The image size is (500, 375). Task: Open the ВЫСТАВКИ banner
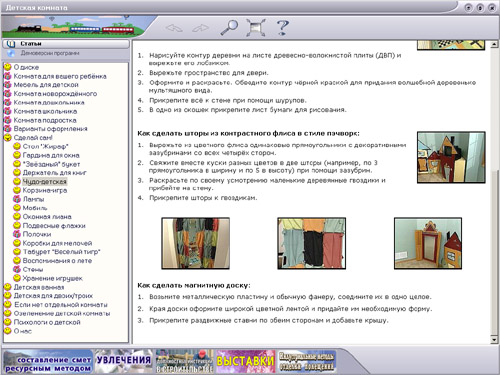tap(246, 361)
